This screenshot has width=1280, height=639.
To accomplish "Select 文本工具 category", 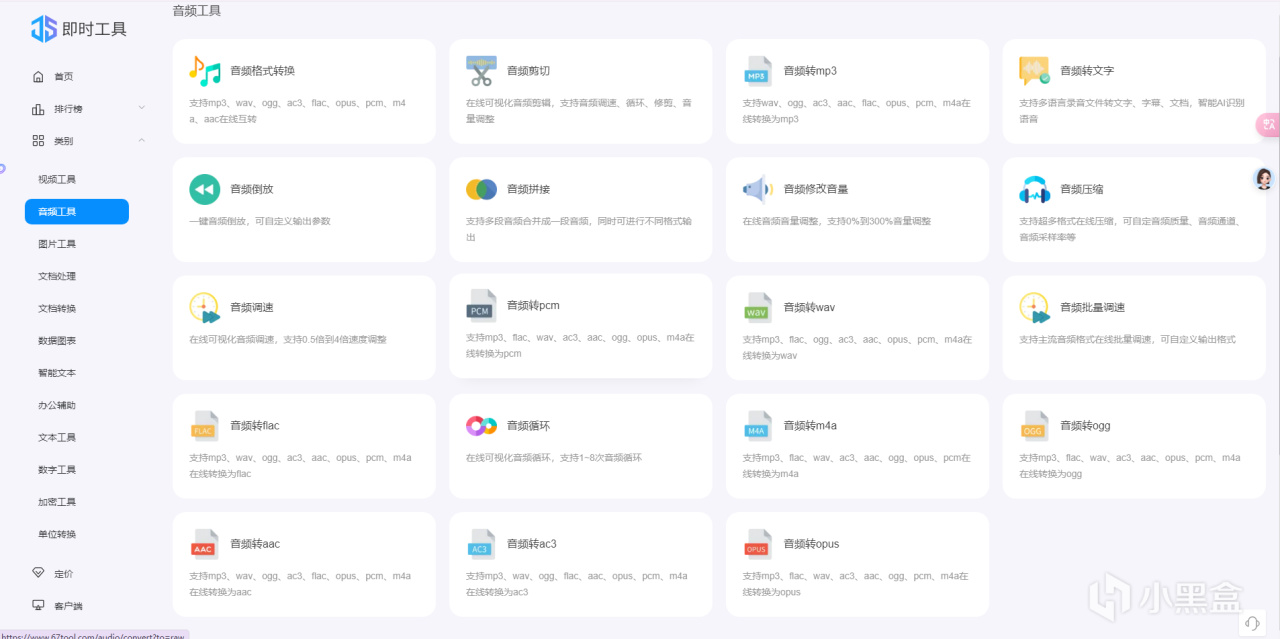I will (x=57, y=438).
